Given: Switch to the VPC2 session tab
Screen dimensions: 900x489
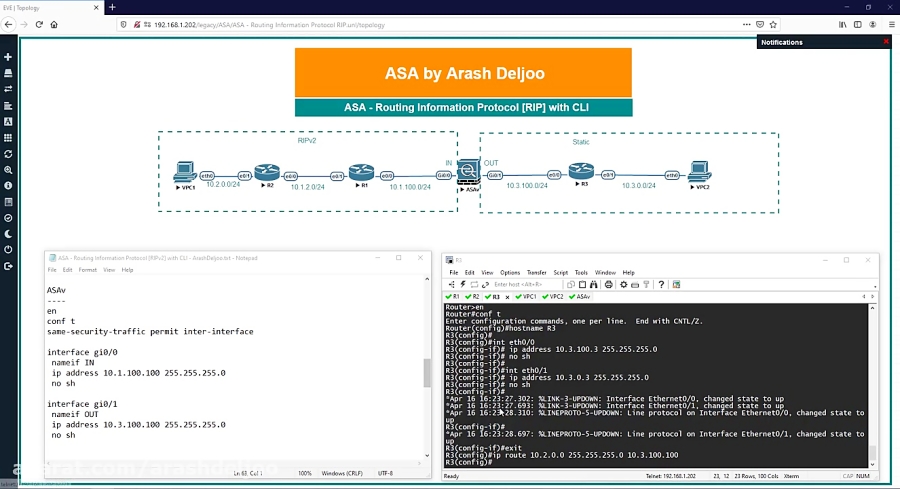Looking at the screenshot, I should coord(553,297).
